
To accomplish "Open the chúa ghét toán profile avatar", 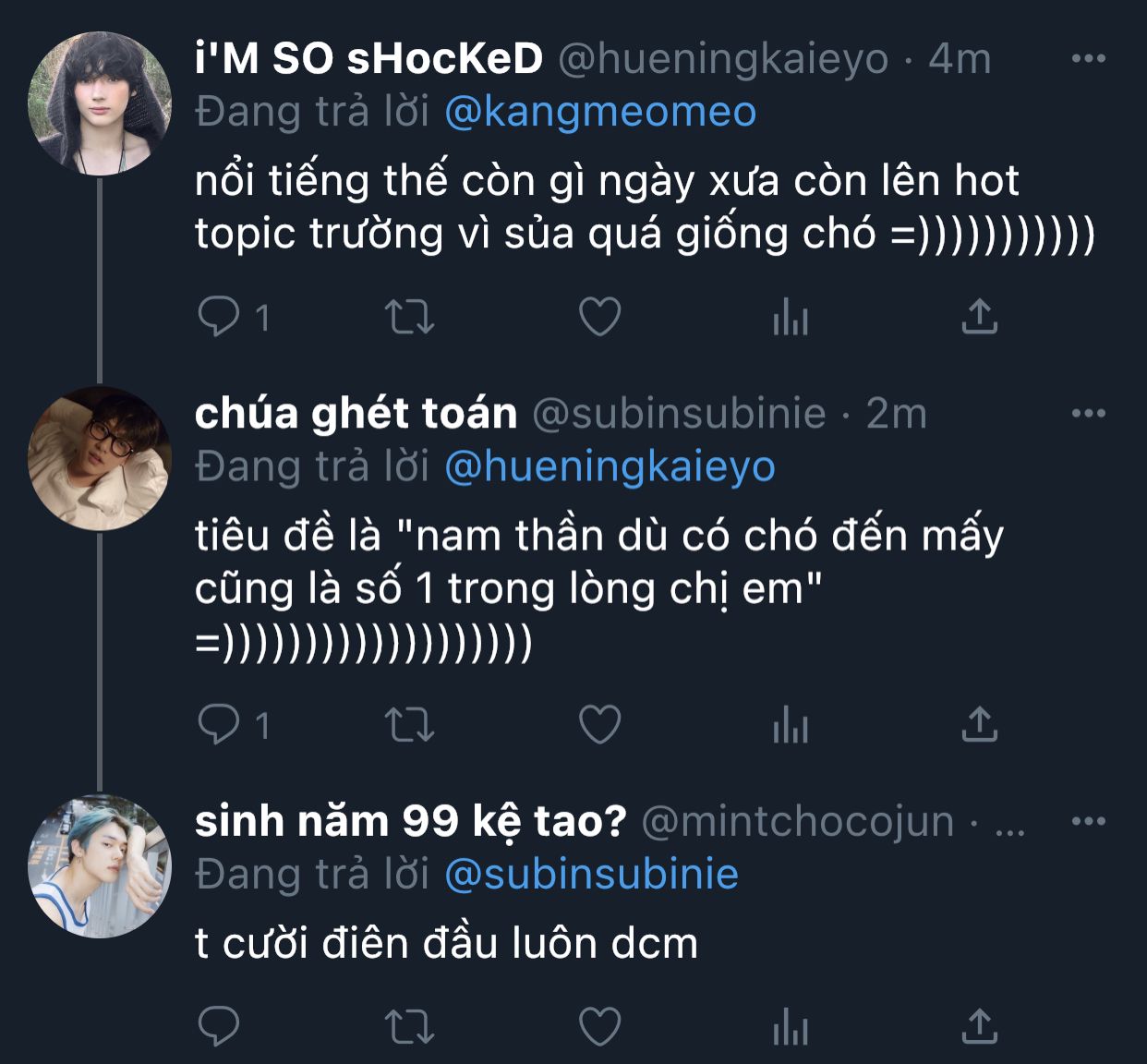I will 100,458.
